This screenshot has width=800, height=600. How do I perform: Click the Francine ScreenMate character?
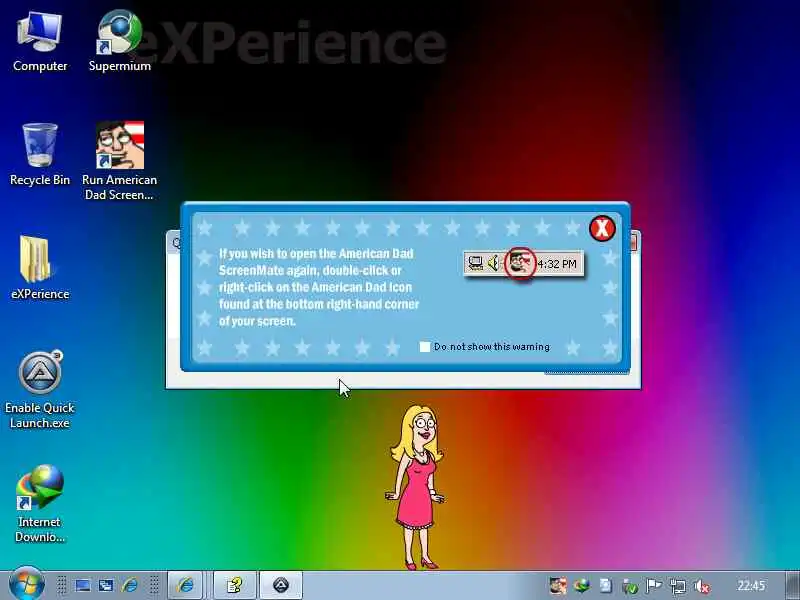416,487
